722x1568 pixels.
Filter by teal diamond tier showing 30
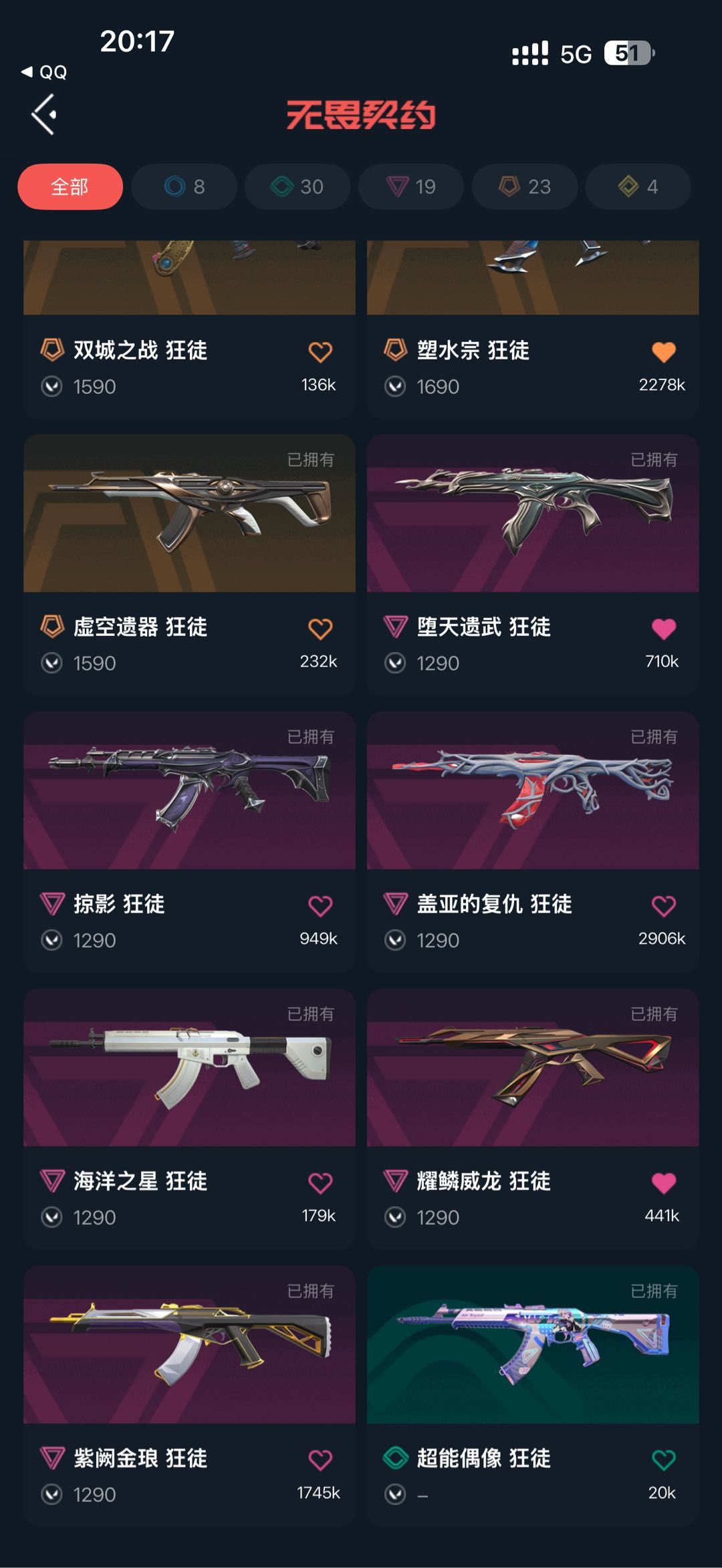point(297,186)
